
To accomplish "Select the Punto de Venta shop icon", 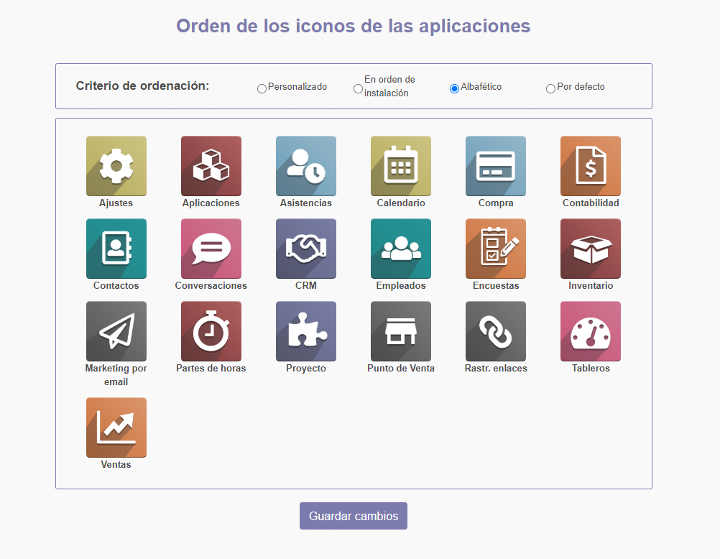I will (x=401, y=331).
